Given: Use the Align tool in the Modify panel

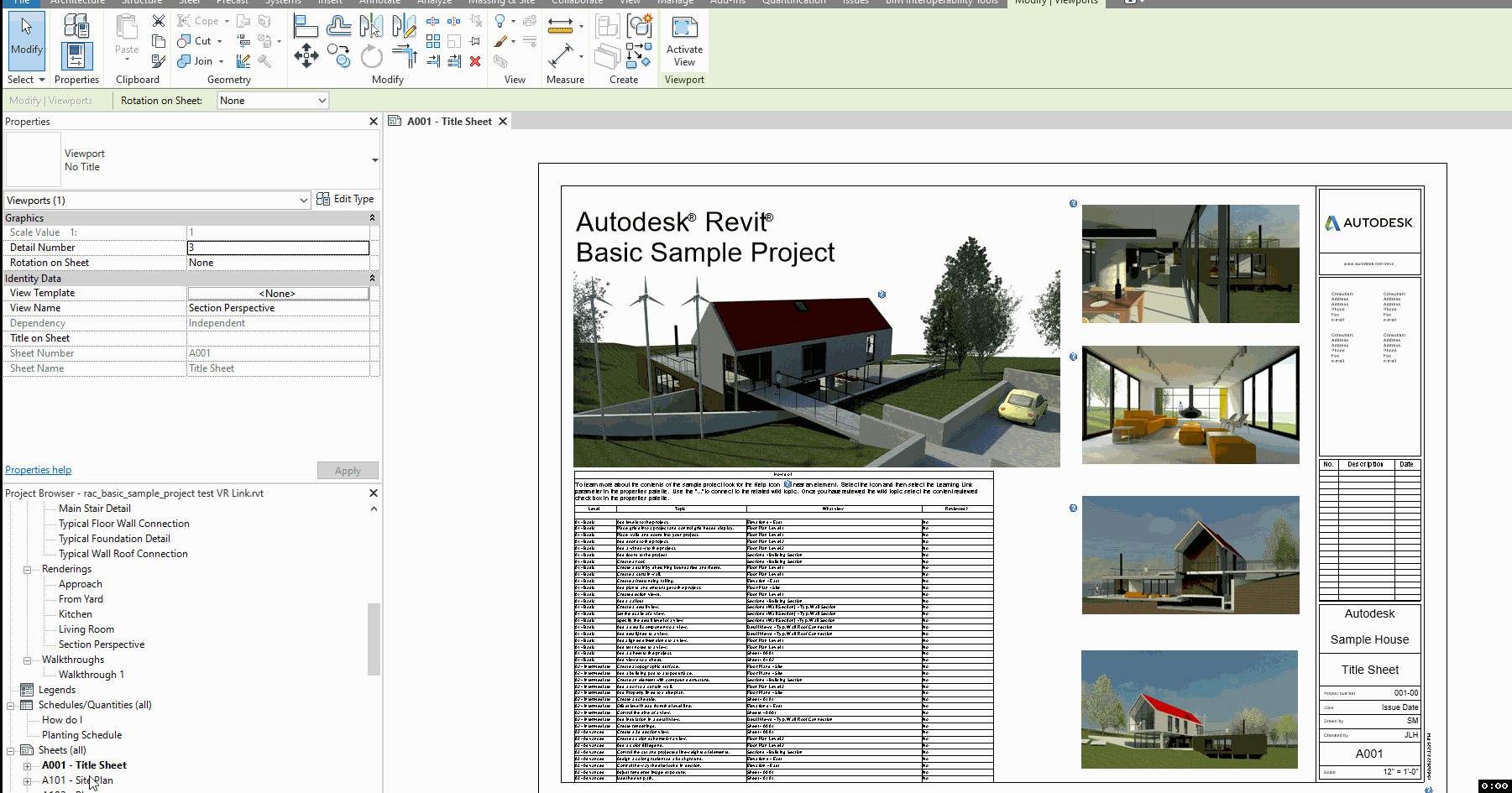Looking at the screenshot, I should pyautogui.click(x=306, y=25).
